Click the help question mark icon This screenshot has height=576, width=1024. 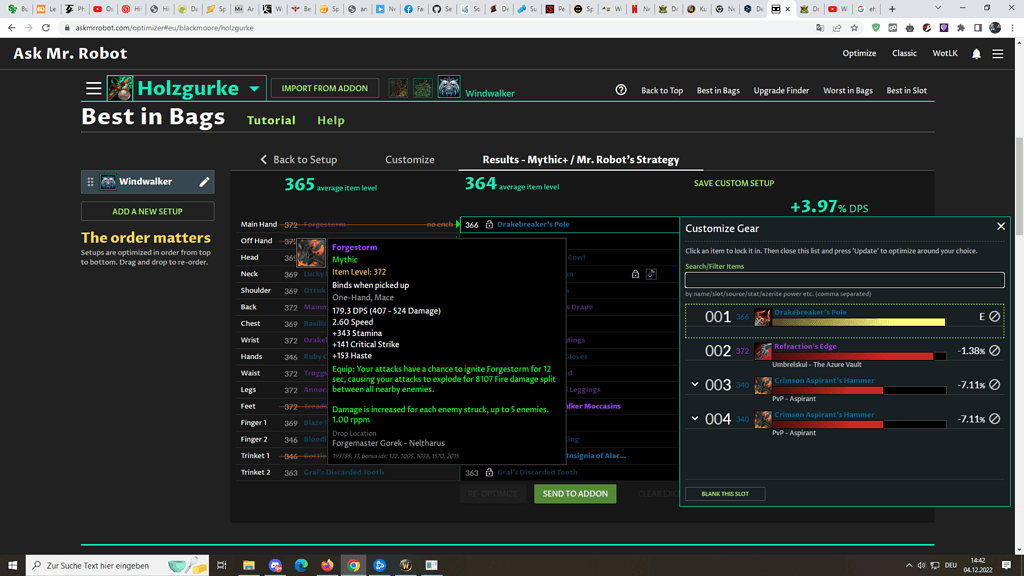point(621,90)
